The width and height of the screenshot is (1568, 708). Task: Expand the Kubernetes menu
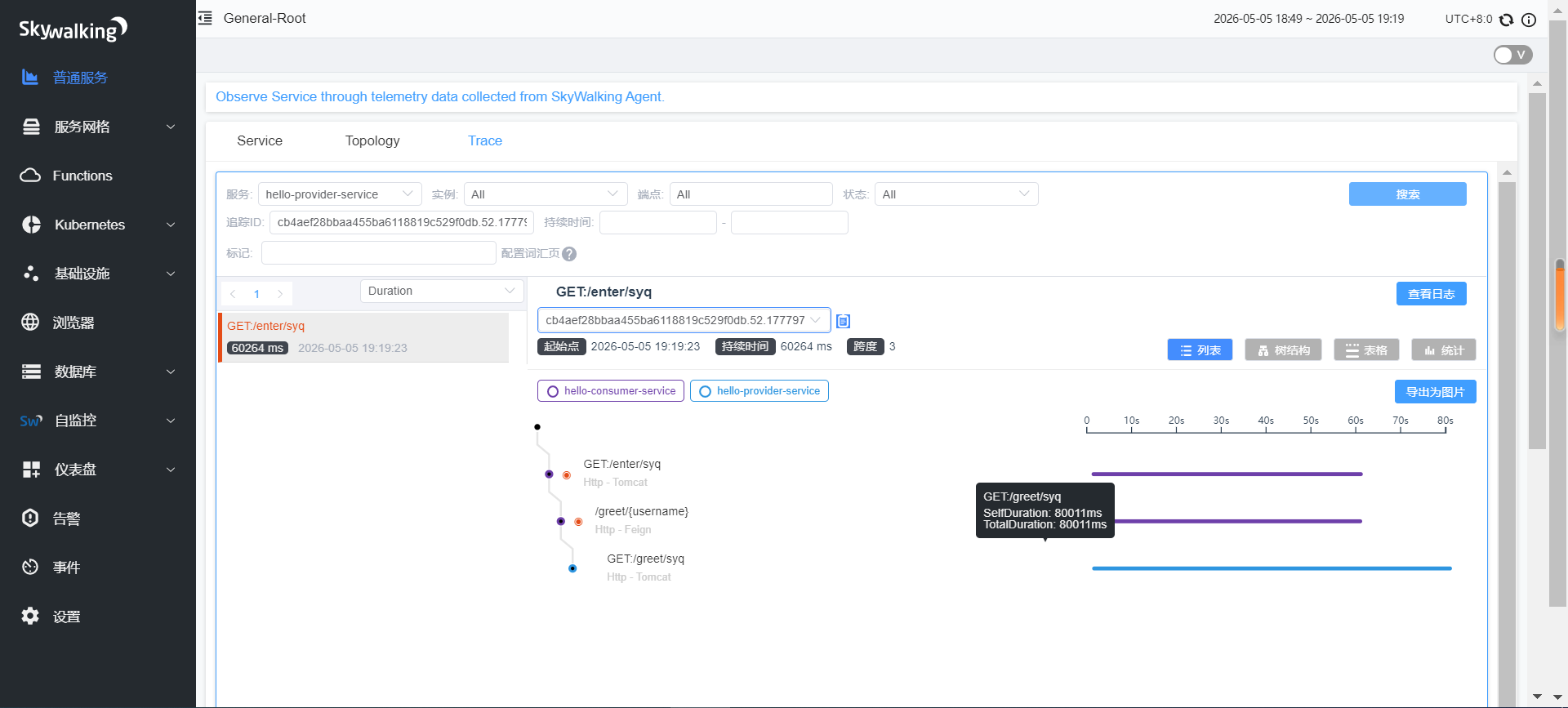171,225
